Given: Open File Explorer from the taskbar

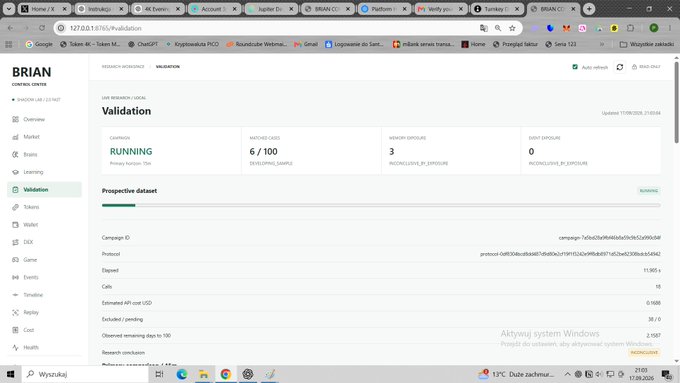Looking at the screenshot, I should (x=203, y=374).
